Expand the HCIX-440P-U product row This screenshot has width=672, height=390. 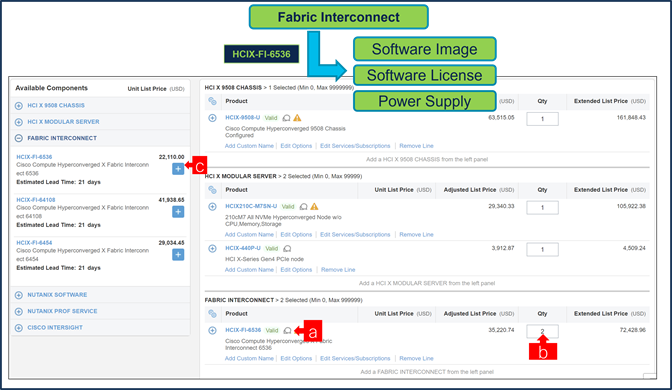click(x=212, y=248)
